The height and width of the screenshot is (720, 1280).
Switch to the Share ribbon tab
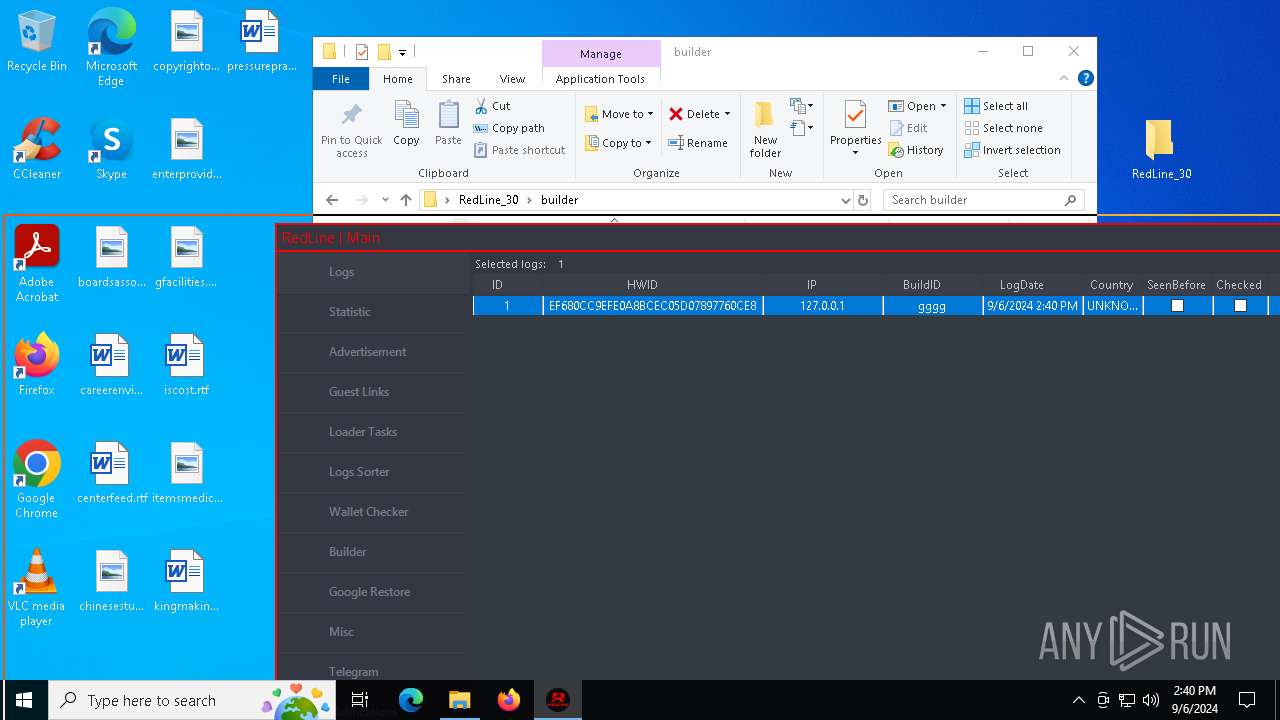(456, 79)
